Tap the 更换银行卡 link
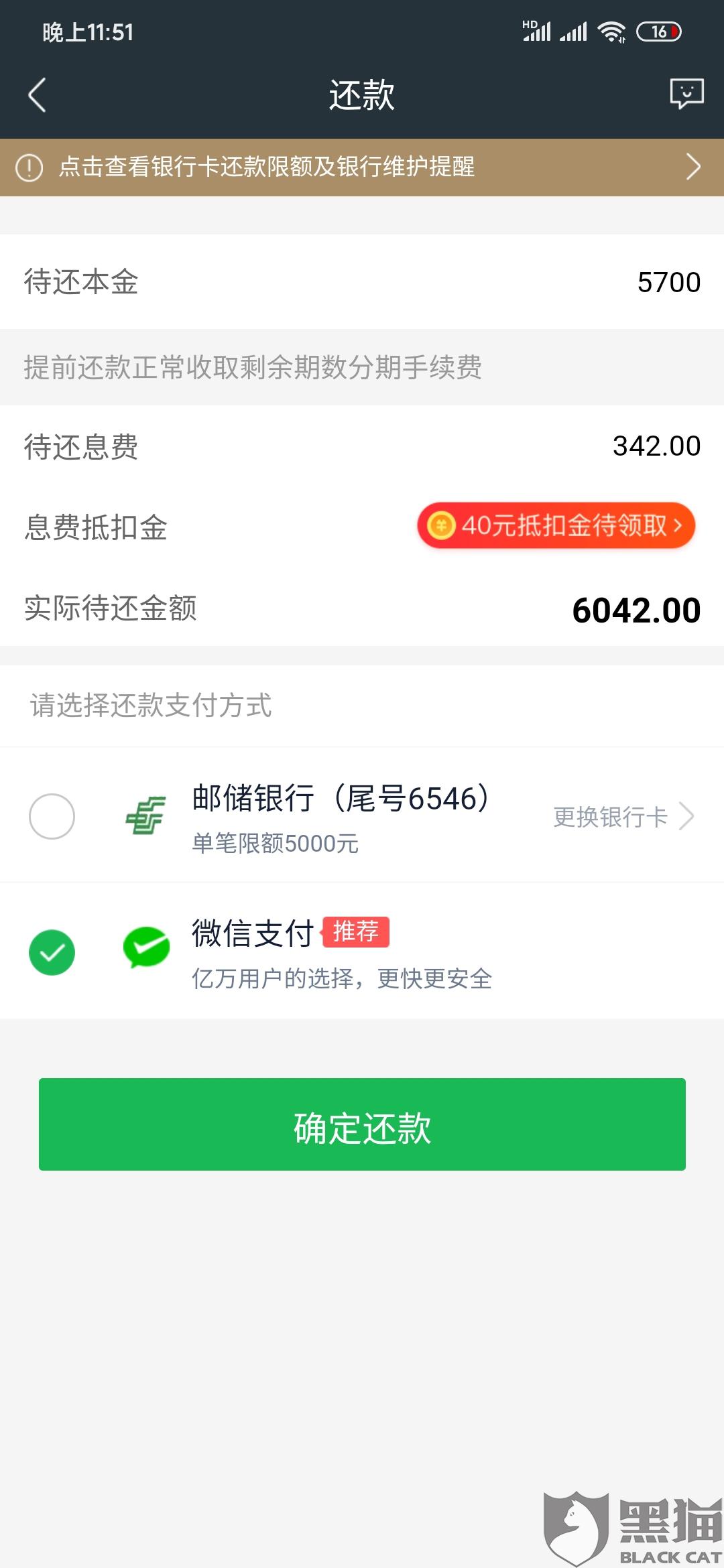The width and height of the screenshot is (724, 1568). tap(610, 817)
